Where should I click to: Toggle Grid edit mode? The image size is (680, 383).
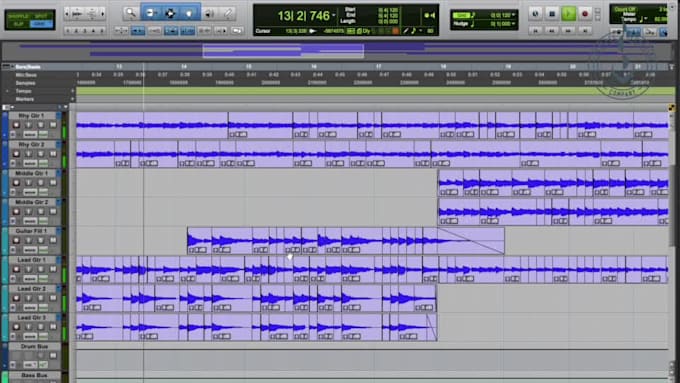41,24
